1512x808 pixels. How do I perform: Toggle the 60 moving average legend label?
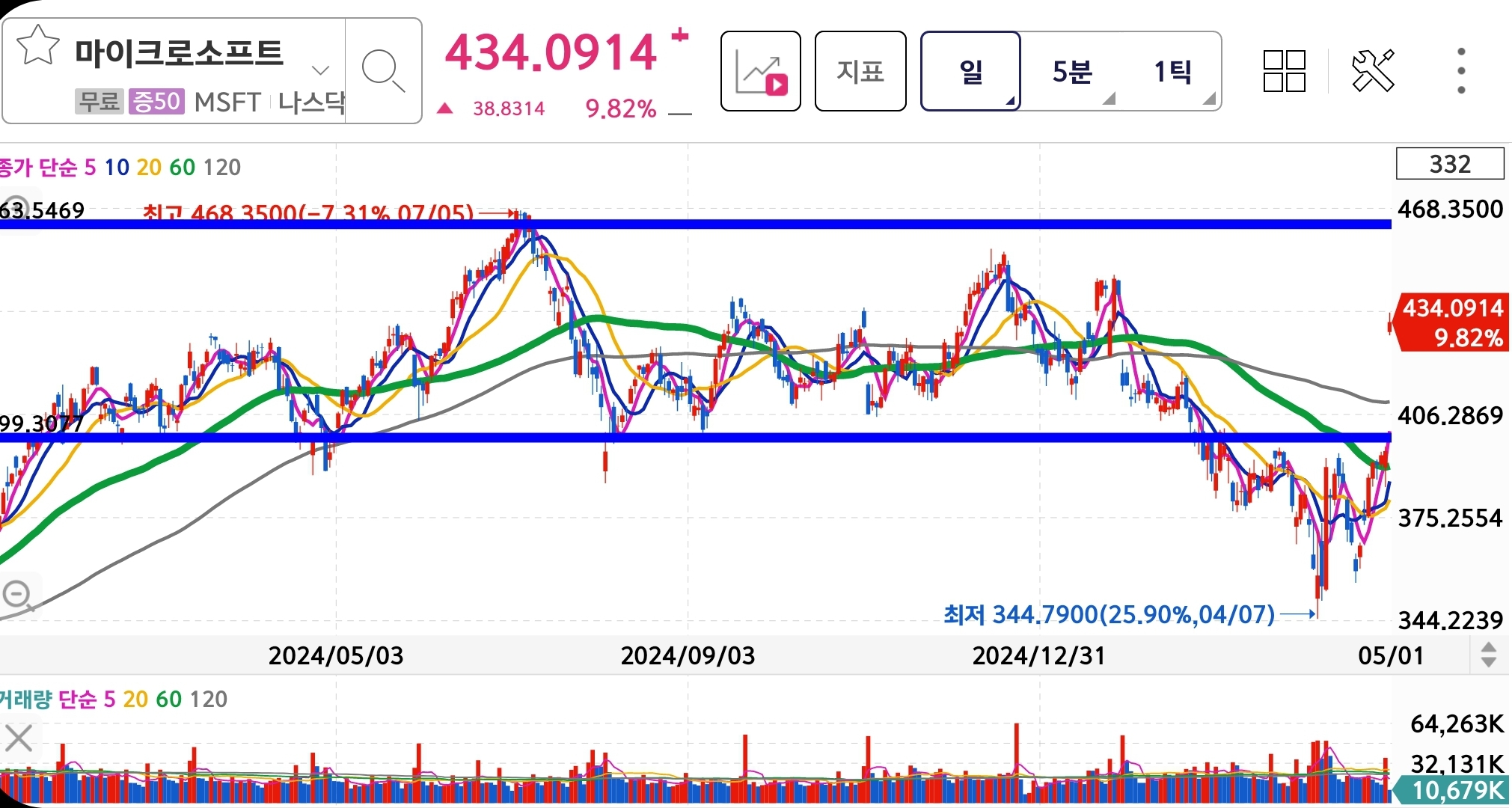pyautogui.click(x=182, y=167)
